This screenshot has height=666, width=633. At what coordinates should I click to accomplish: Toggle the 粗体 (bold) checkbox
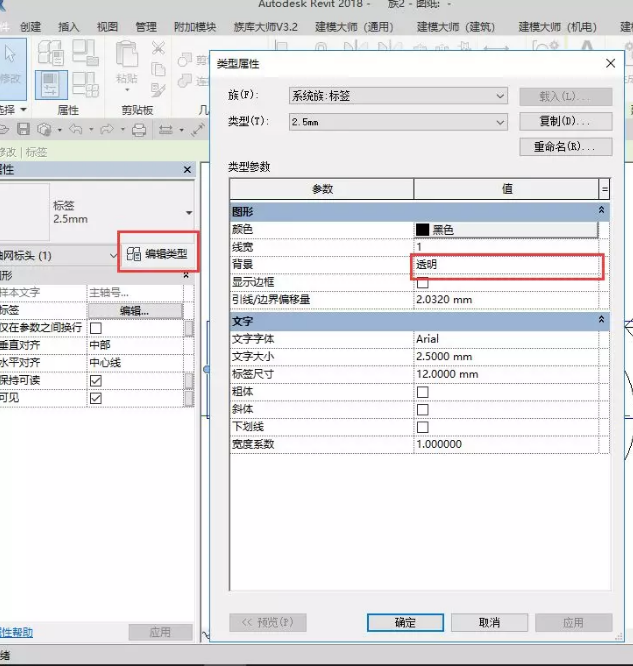[422, 392]
